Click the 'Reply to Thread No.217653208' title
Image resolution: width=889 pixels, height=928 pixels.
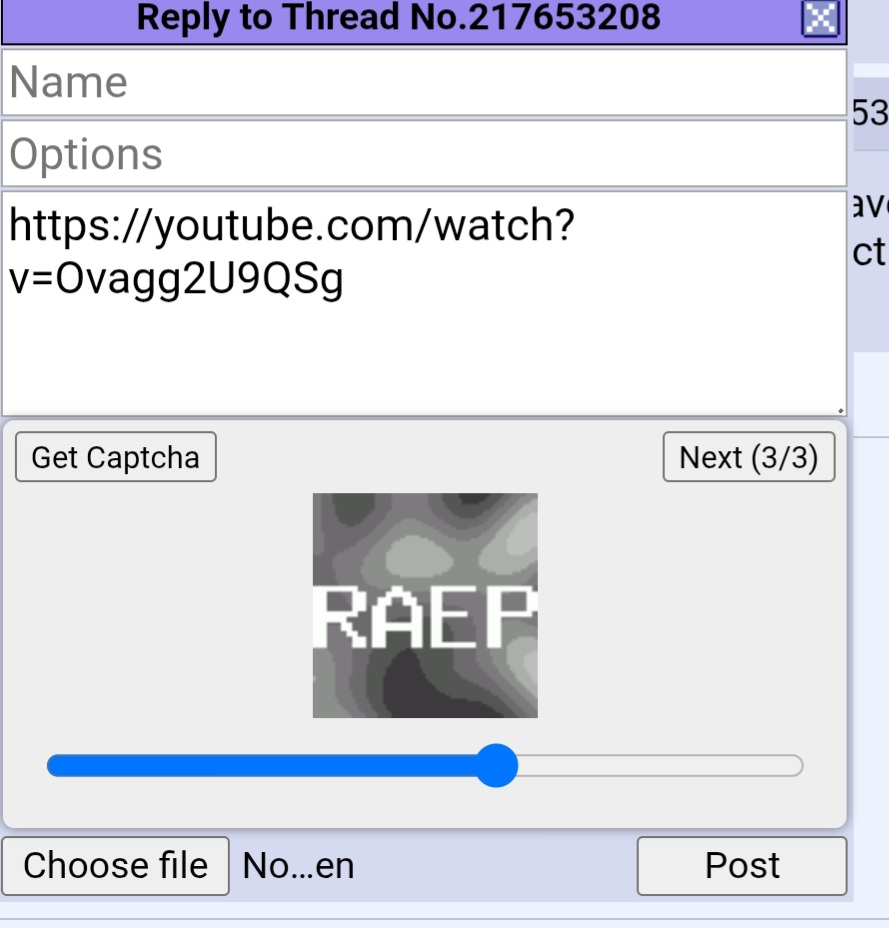click(x=398, y=17)
